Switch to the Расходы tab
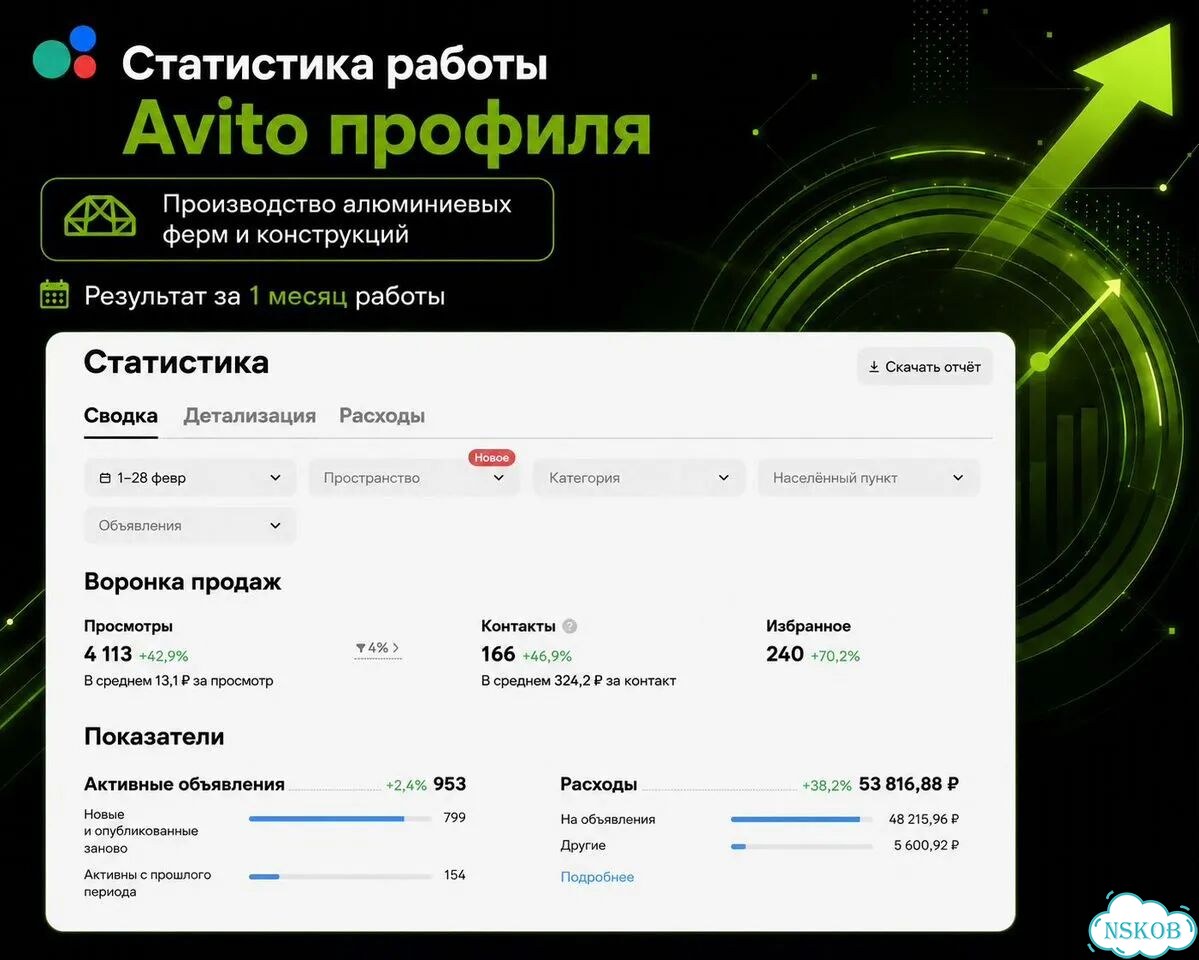The width and height of the screenshot is (1199, 960). coord(382,416)
